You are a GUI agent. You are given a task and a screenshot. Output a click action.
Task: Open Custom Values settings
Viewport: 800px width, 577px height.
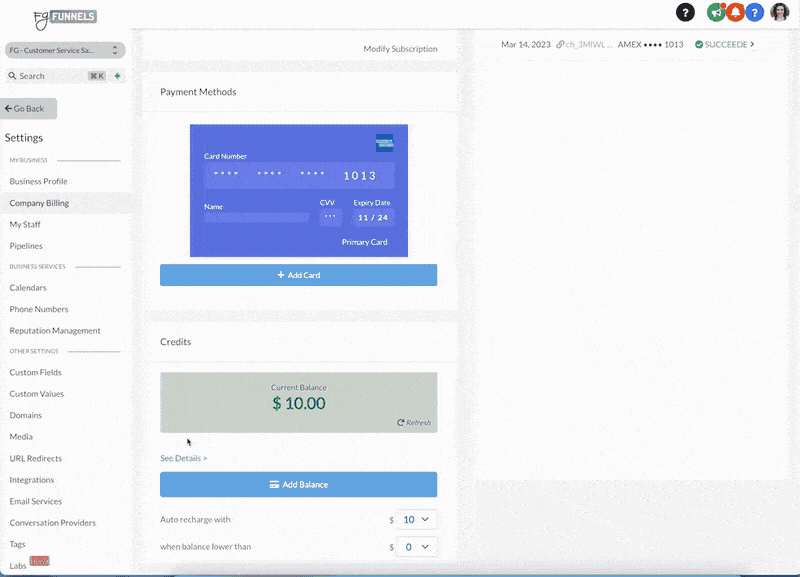(36, 393)
